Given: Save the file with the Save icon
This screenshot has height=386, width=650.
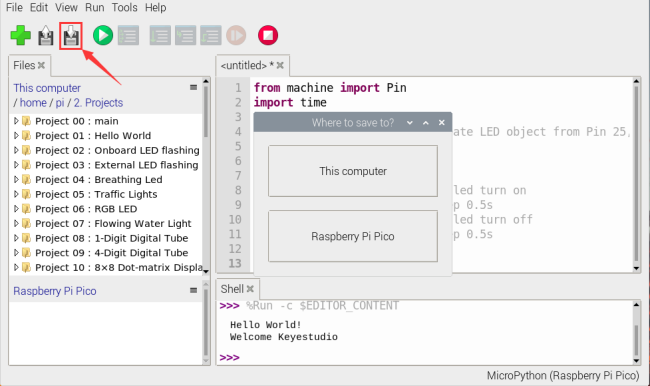Looking at the screenshot, I should pyautogui.click(x=71, y=36).
